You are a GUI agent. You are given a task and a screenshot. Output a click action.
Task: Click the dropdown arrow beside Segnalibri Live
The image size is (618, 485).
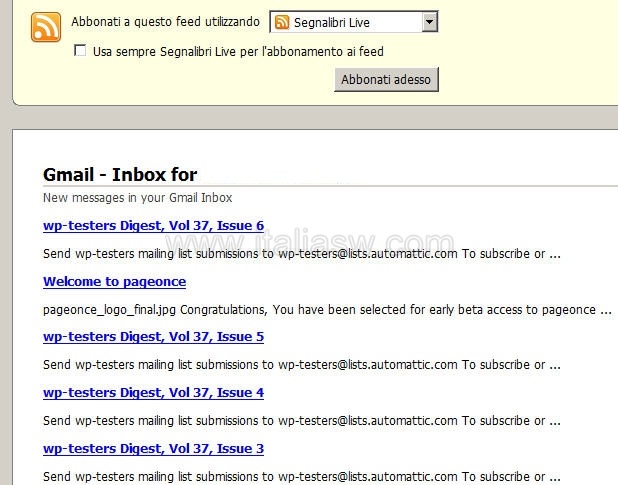(429, 22)
